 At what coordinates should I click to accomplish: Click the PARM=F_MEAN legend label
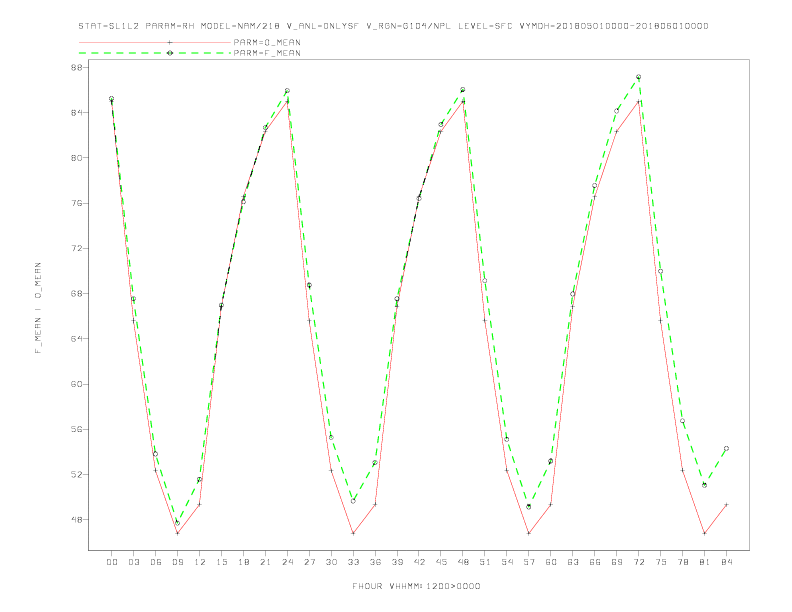tap(267, 53)
